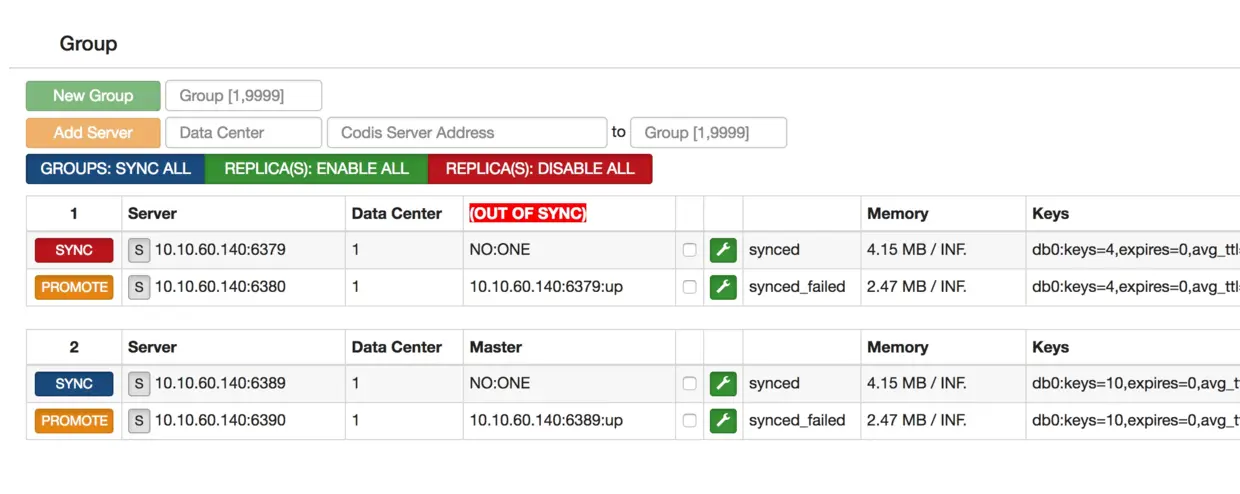1240x494 pixels.
Task: Check the box for server 10.10.60.140:6389
Action: pyautogui.click(x=689, y=383)
